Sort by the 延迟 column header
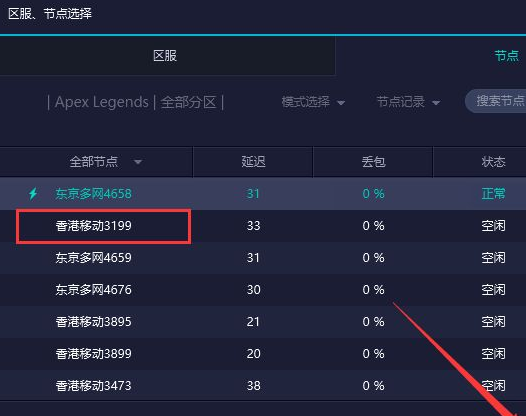Image resolution: width=526 pixels, height=416 pixels. 253,162
